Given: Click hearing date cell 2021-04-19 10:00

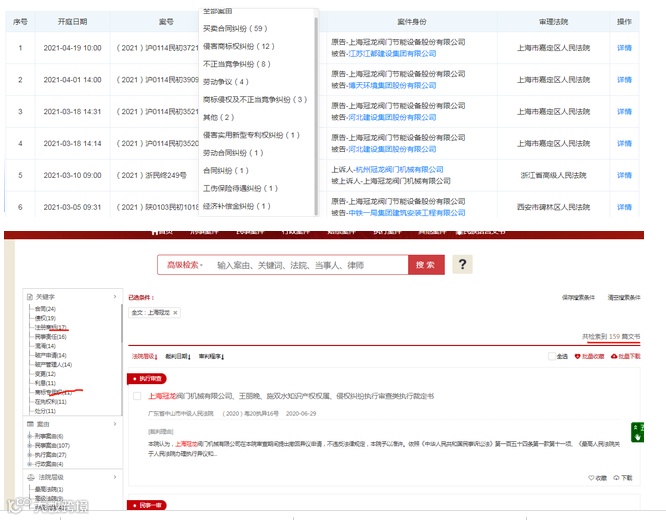Looking at the screenshot, I should [x=72, y=48].
